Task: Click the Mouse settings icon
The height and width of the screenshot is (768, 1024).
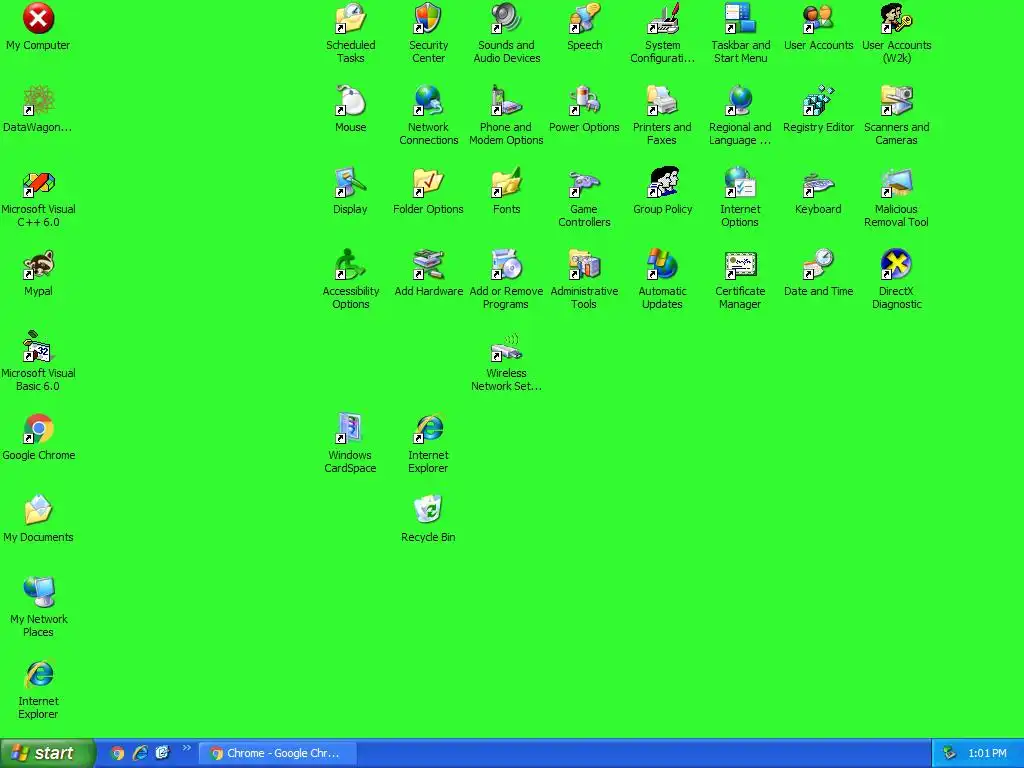Action: pos(350,101)
